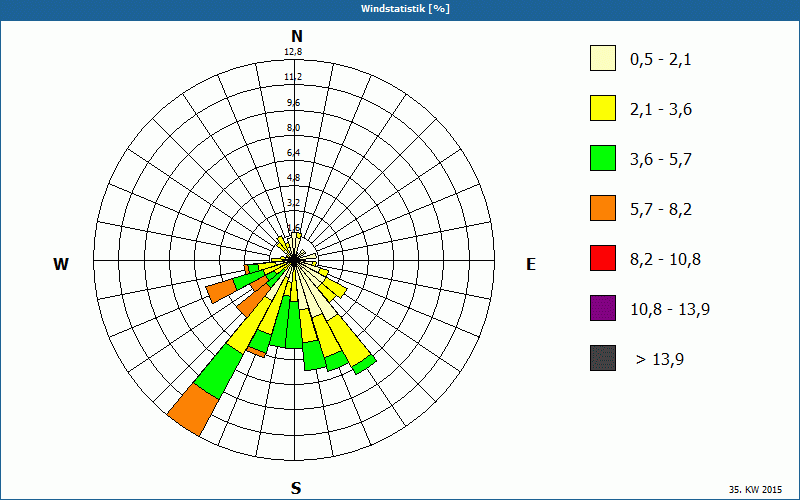800x500 pixels.
Task: Click the 11,2 axis scale label
Action: coord(293,77)
